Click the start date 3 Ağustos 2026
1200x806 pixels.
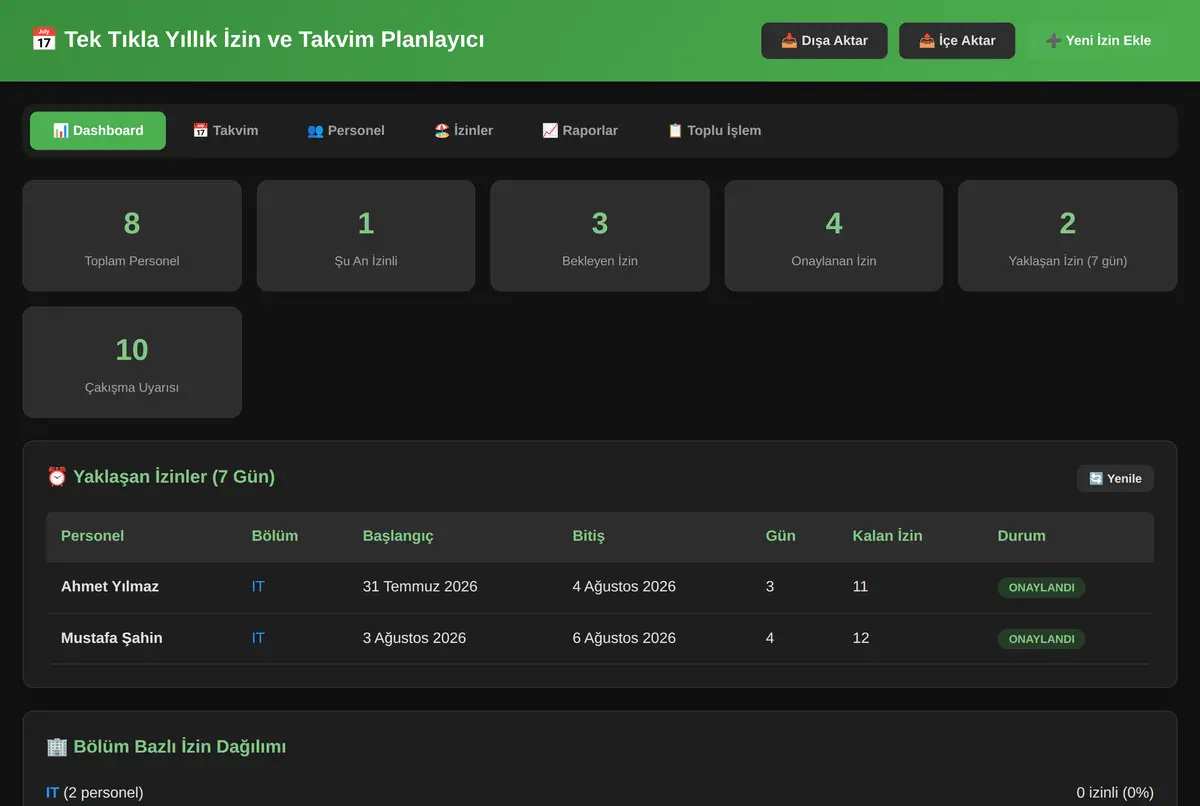click(x=414, y=638)
